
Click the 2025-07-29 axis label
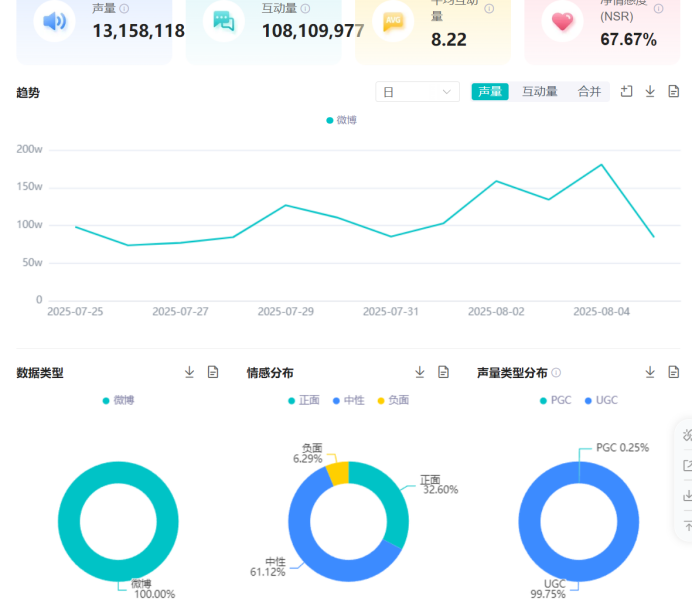[x=286, y=312]
